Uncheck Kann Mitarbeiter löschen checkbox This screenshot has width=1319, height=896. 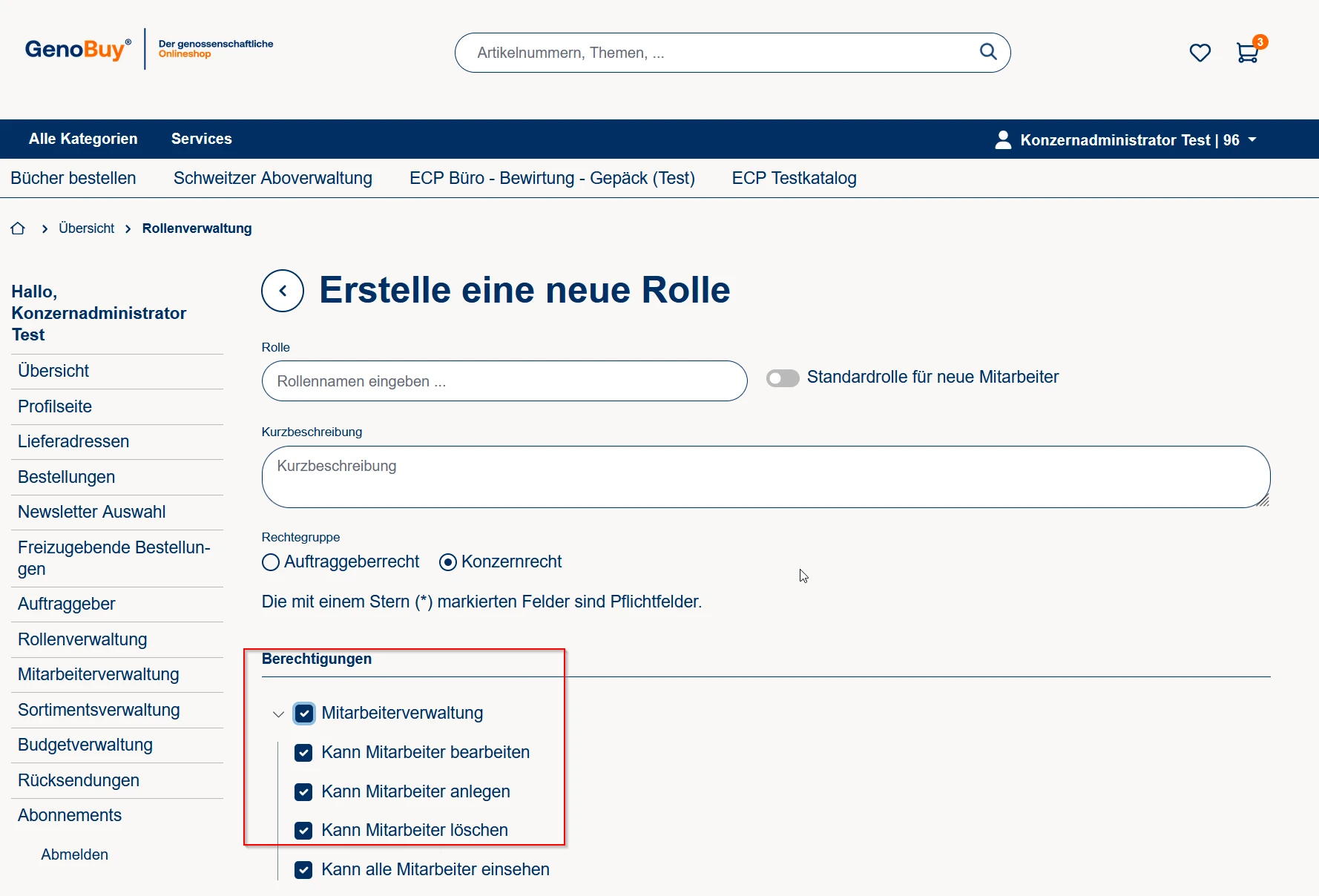point(303,831)
